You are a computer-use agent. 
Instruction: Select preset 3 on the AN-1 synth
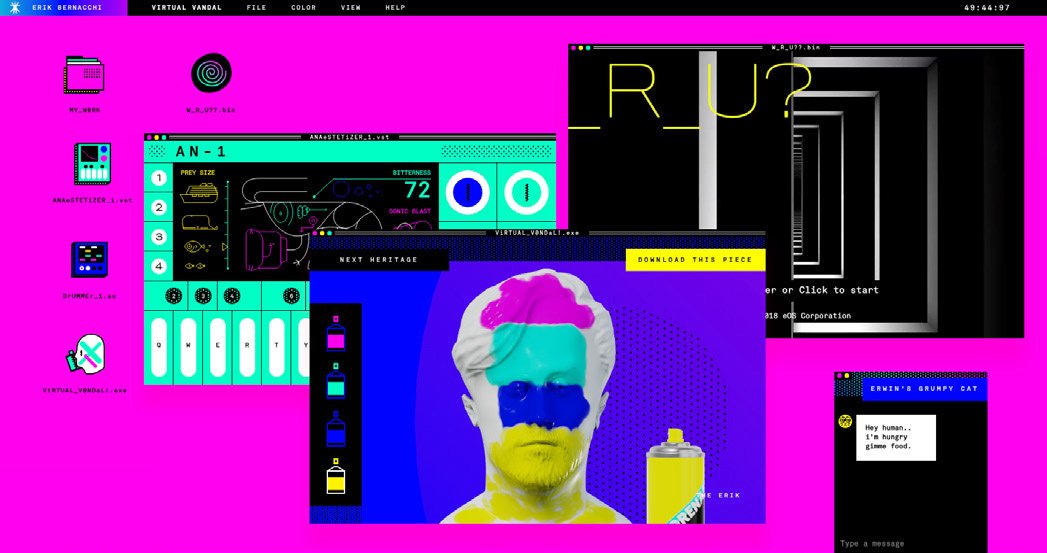point(158,238)
